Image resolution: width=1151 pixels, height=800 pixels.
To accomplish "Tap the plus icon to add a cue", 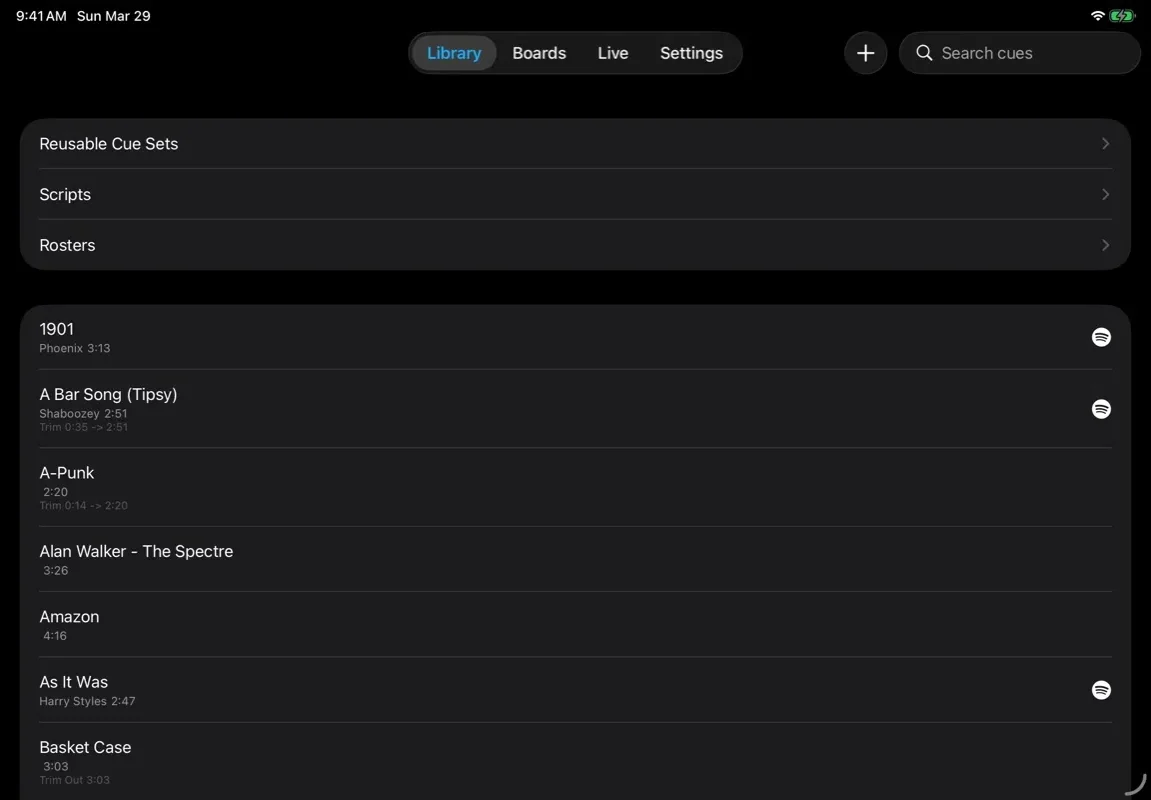I will pyautogui.click(x=865, y=52).
